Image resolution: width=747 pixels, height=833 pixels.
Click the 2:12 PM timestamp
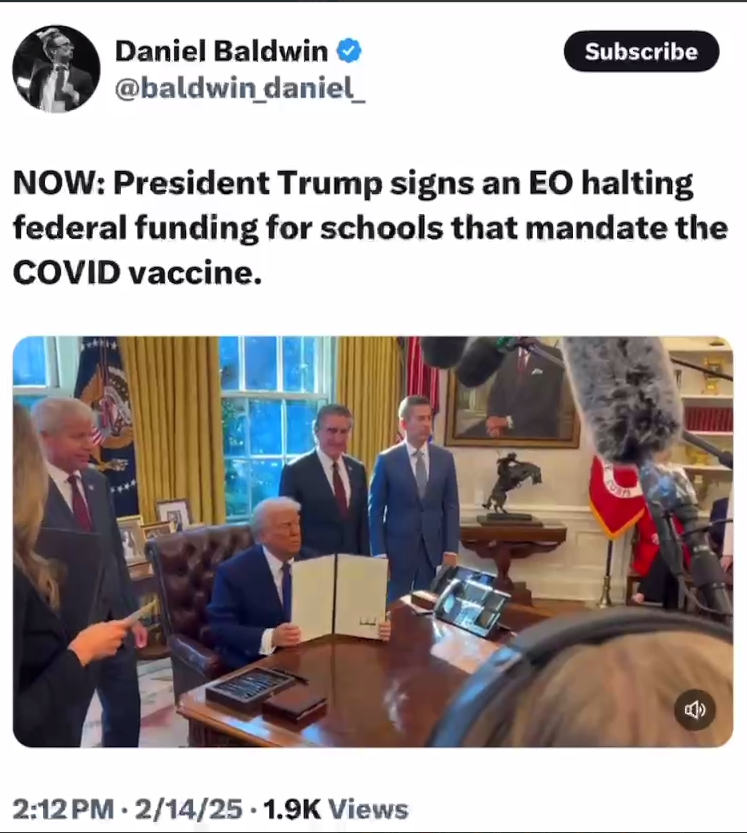coord(63,810)
